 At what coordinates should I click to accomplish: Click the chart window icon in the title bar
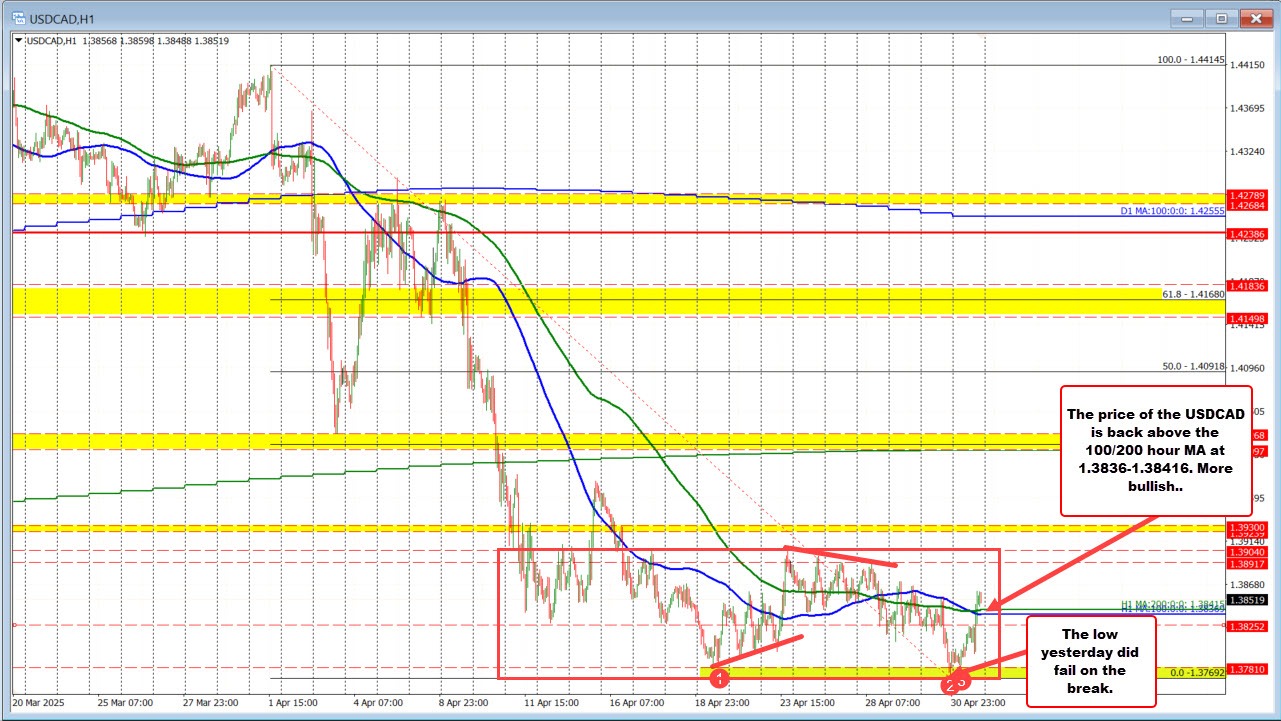pos(20,17)
